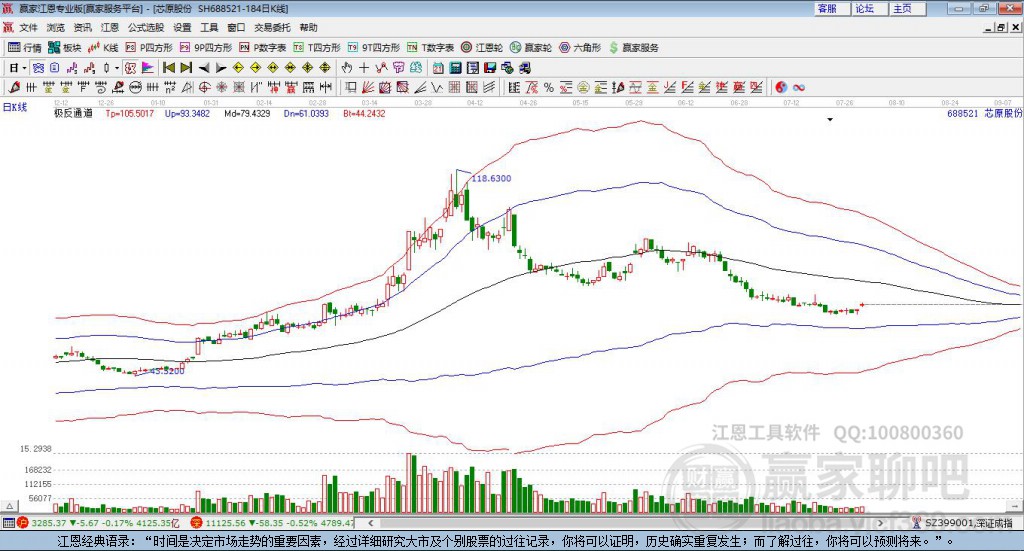This screenshot has height=551, width=1024.
Task: Click the colorful flag chart icon
Action: coord(148,68)
